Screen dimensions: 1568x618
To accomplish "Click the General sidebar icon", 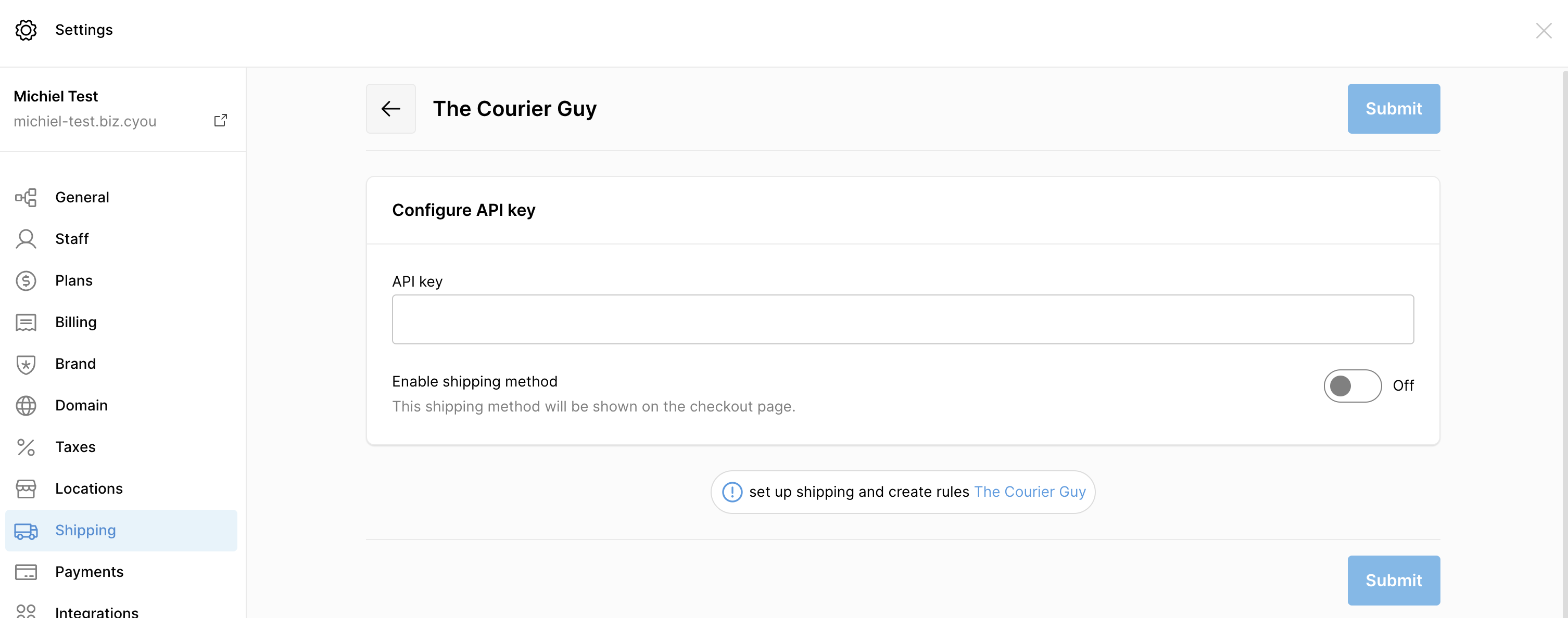I will (x=26, y=198).
